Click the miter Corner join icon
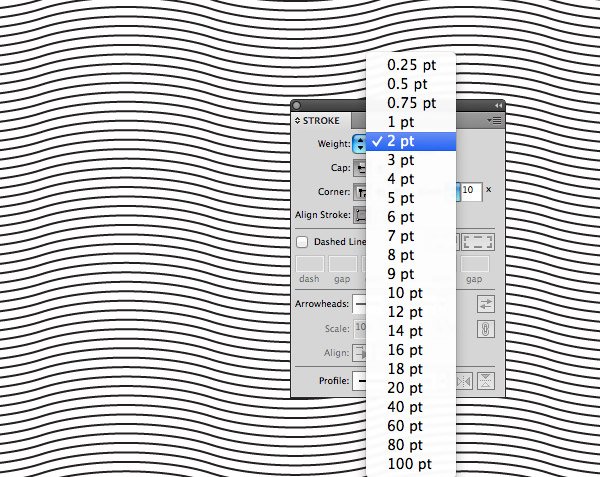Image resolution: width=600 pixels, height=477 pixels. 360,192
